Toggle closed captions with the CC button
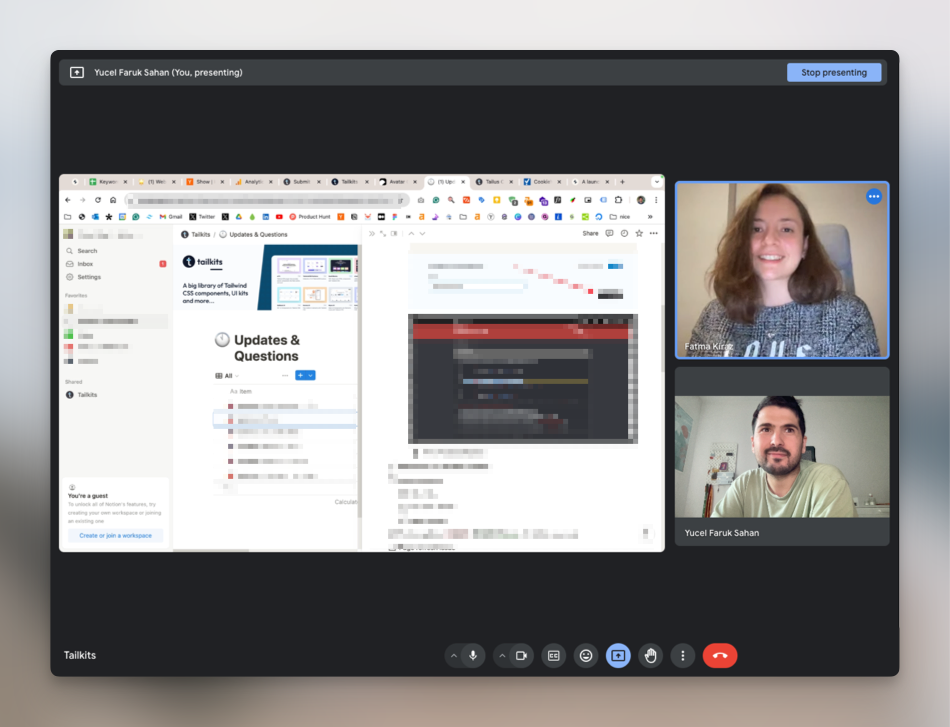This screenshot has width=950, height=727. tap(553, 656)
